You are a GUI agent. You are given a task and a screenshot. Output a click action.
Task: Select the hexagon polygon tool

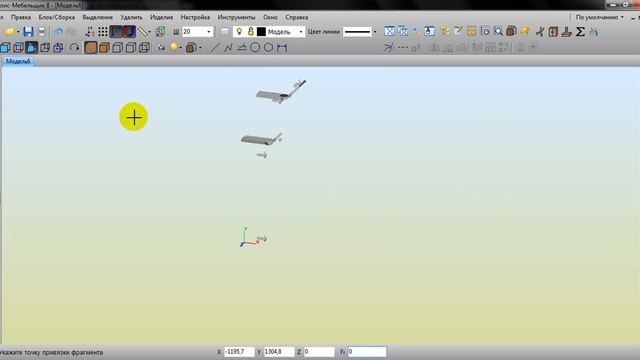268,48
